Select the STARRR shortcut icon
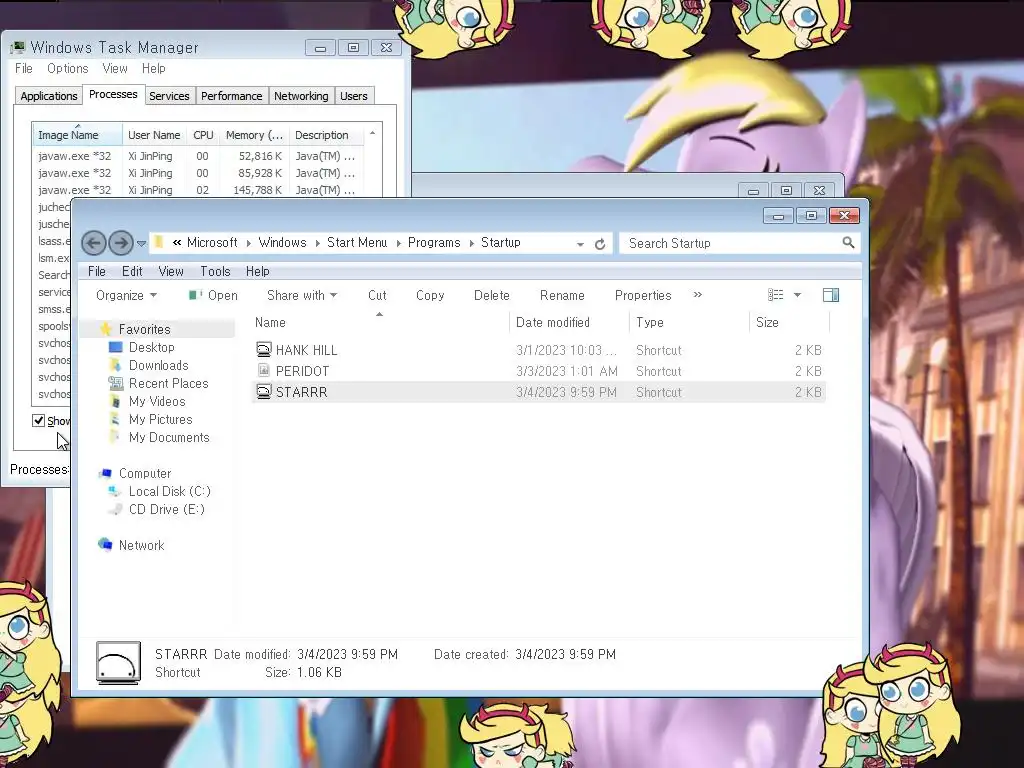 263,392
